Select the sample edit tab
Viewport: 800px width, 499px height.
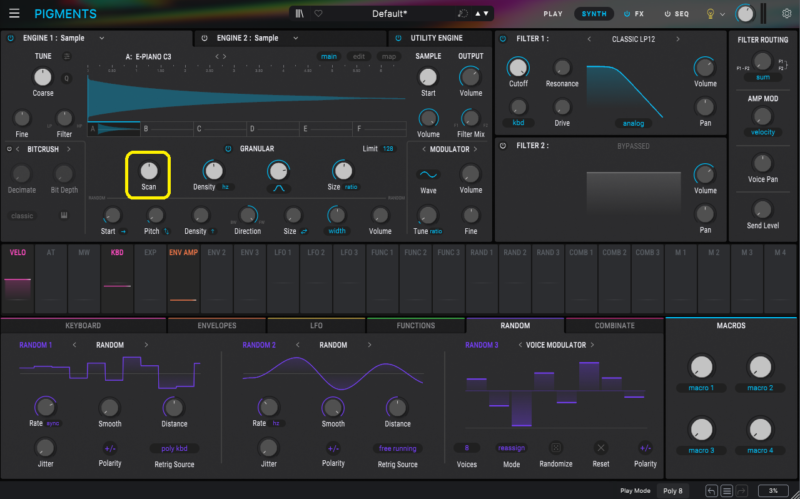pyautogui.click(x=359, y=57)
